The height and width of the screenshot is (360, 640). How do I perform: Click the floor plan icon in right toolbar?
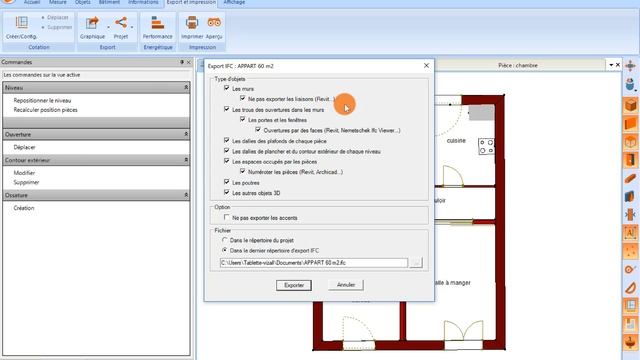(630, 306)
